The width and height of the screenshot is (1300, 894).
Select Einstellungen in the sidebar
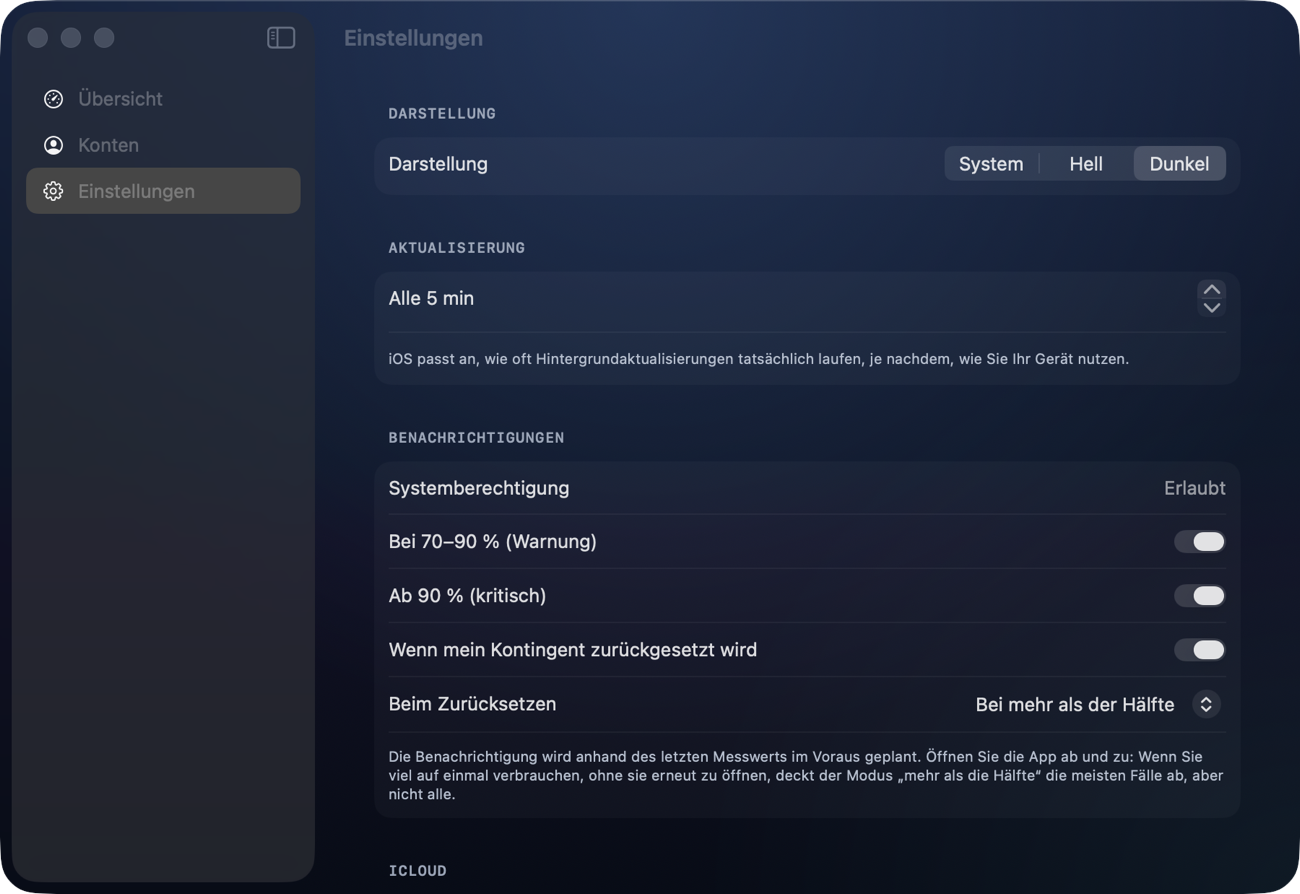(163, 191)
